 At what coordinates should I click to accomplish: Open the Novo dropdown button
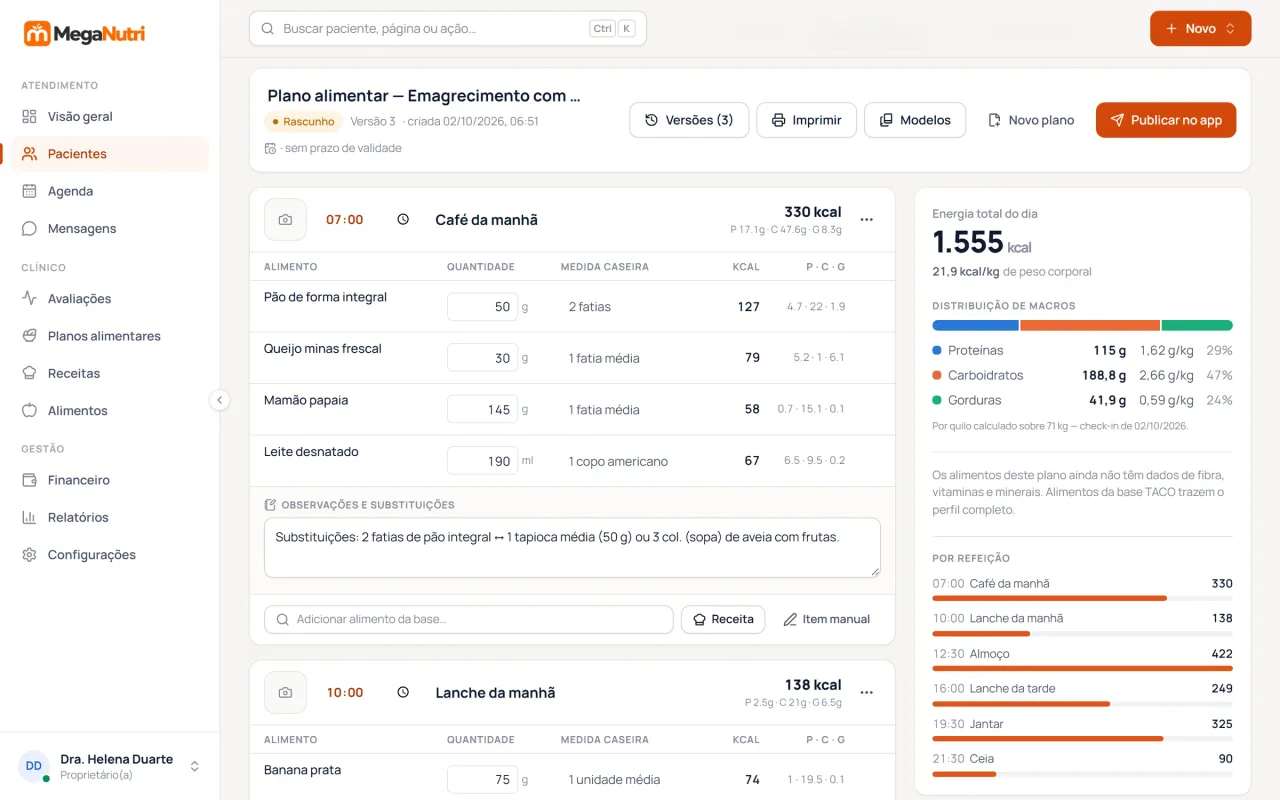1200,29
